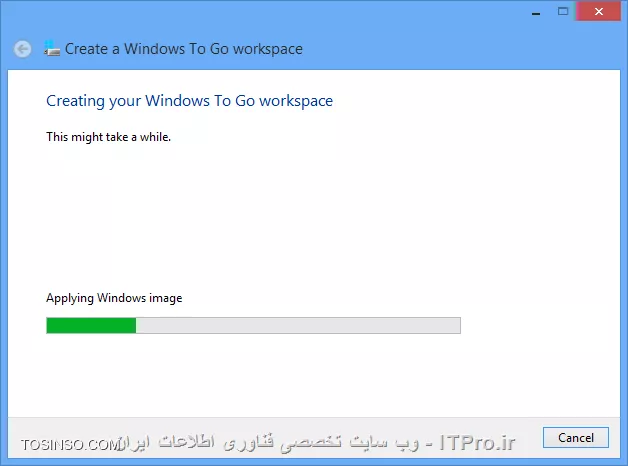
Task: Click the TOSINSO.COM watermark text
Action: coord(71,445)
